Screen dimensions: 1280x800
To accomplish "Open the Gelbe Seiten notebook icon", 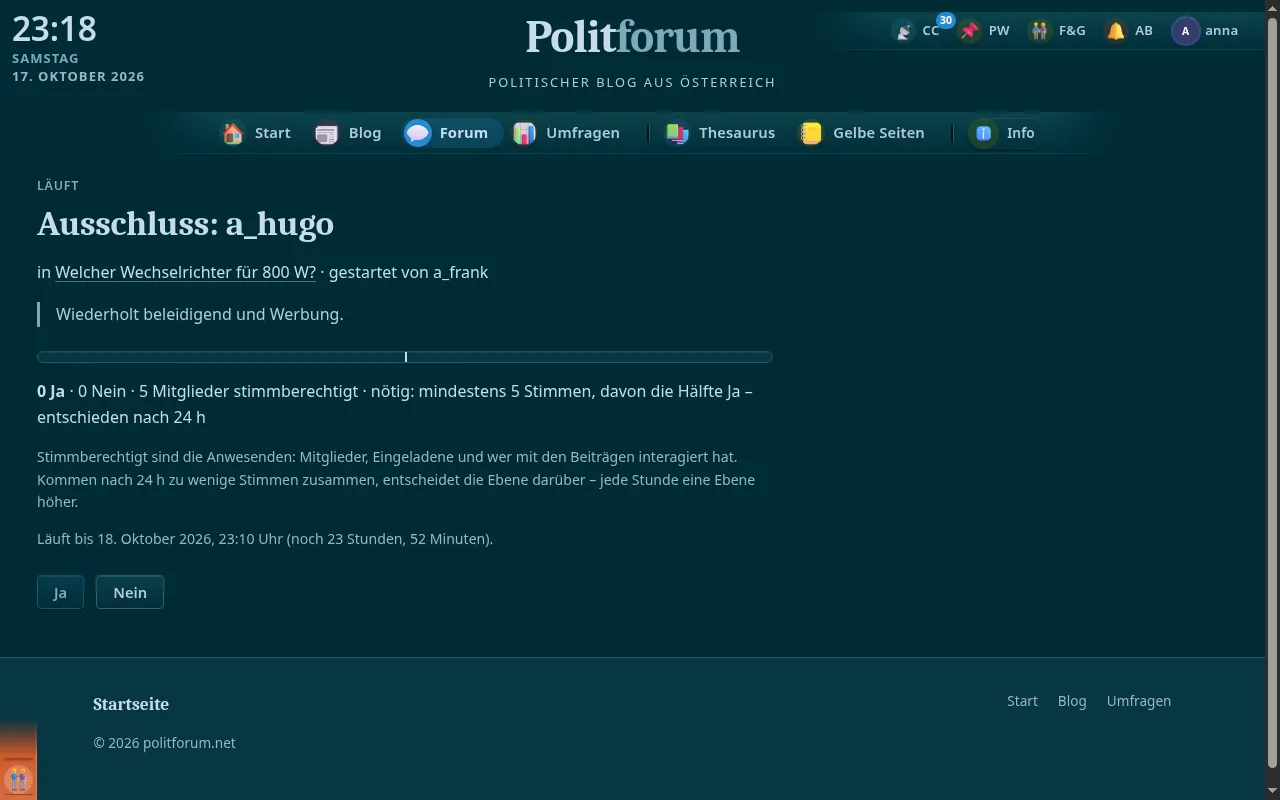I will coord(811,133).
